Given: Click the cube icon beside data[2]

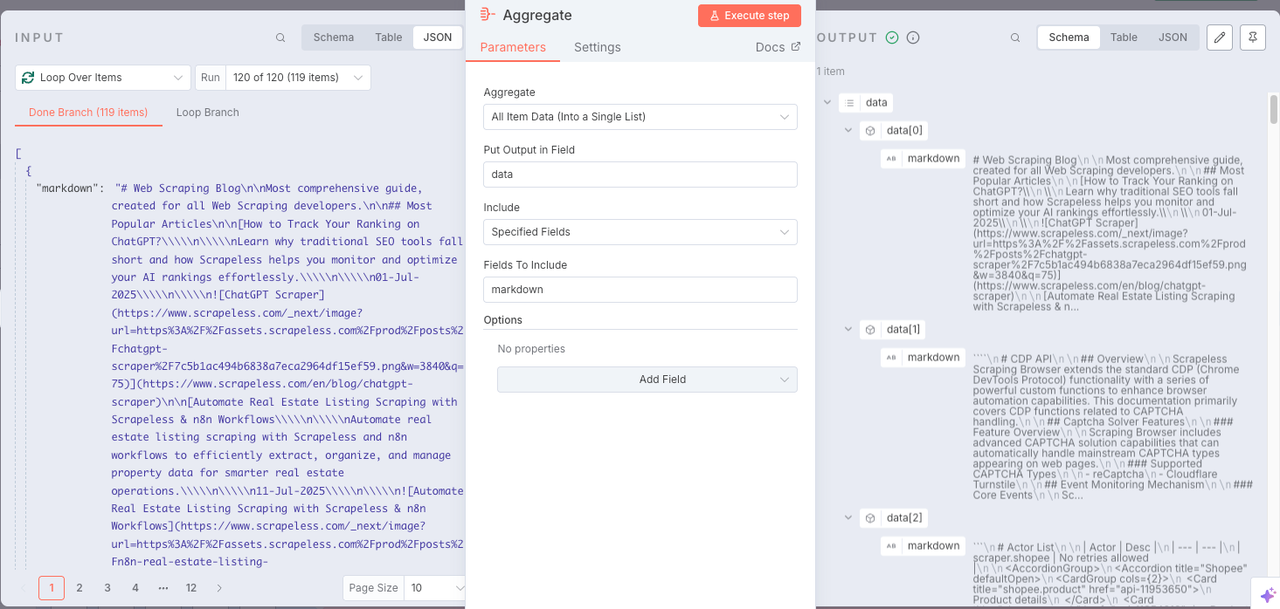Looking at the screenshot, I should pyautogui.click(x=870, y=518).
